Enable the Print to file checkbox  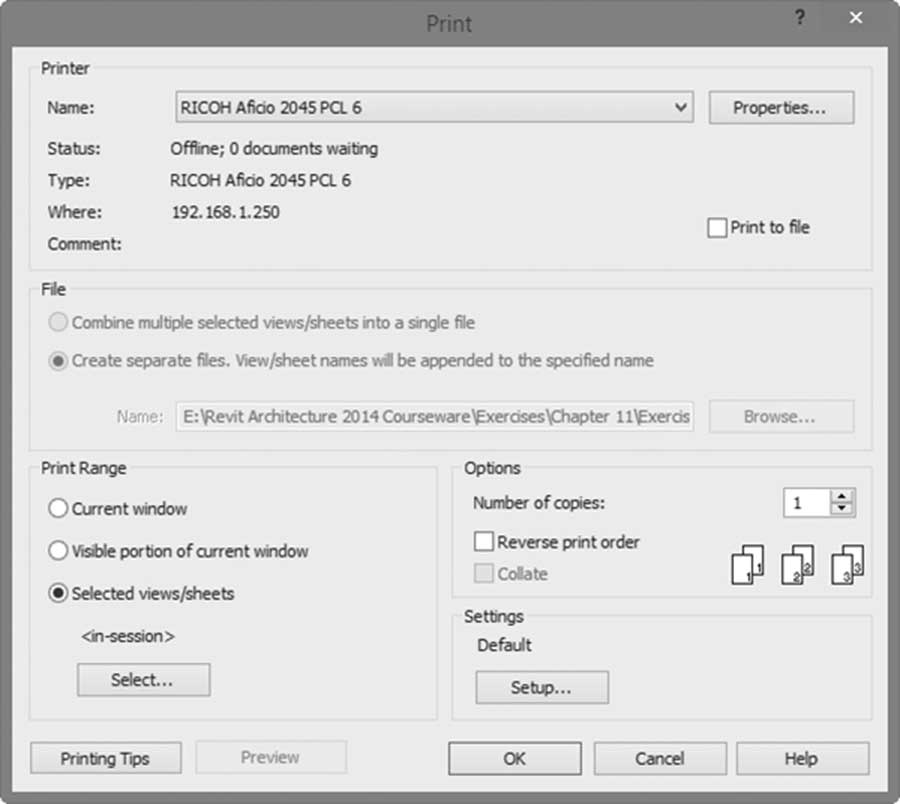717,228
